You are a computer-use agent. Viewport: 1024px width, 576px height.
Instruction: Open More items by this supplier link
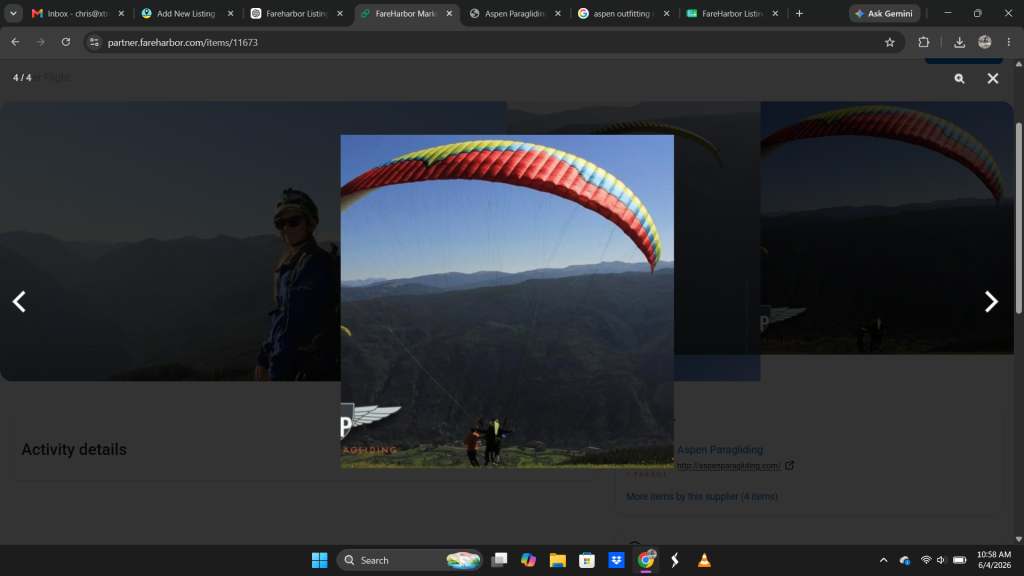702,496
